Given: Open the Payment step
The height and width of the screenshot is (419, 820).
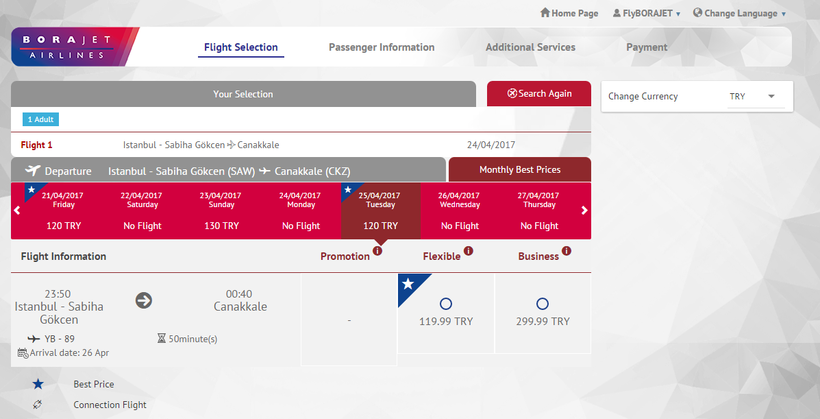Looking at the screenshot, I should (x=646, y=47).
